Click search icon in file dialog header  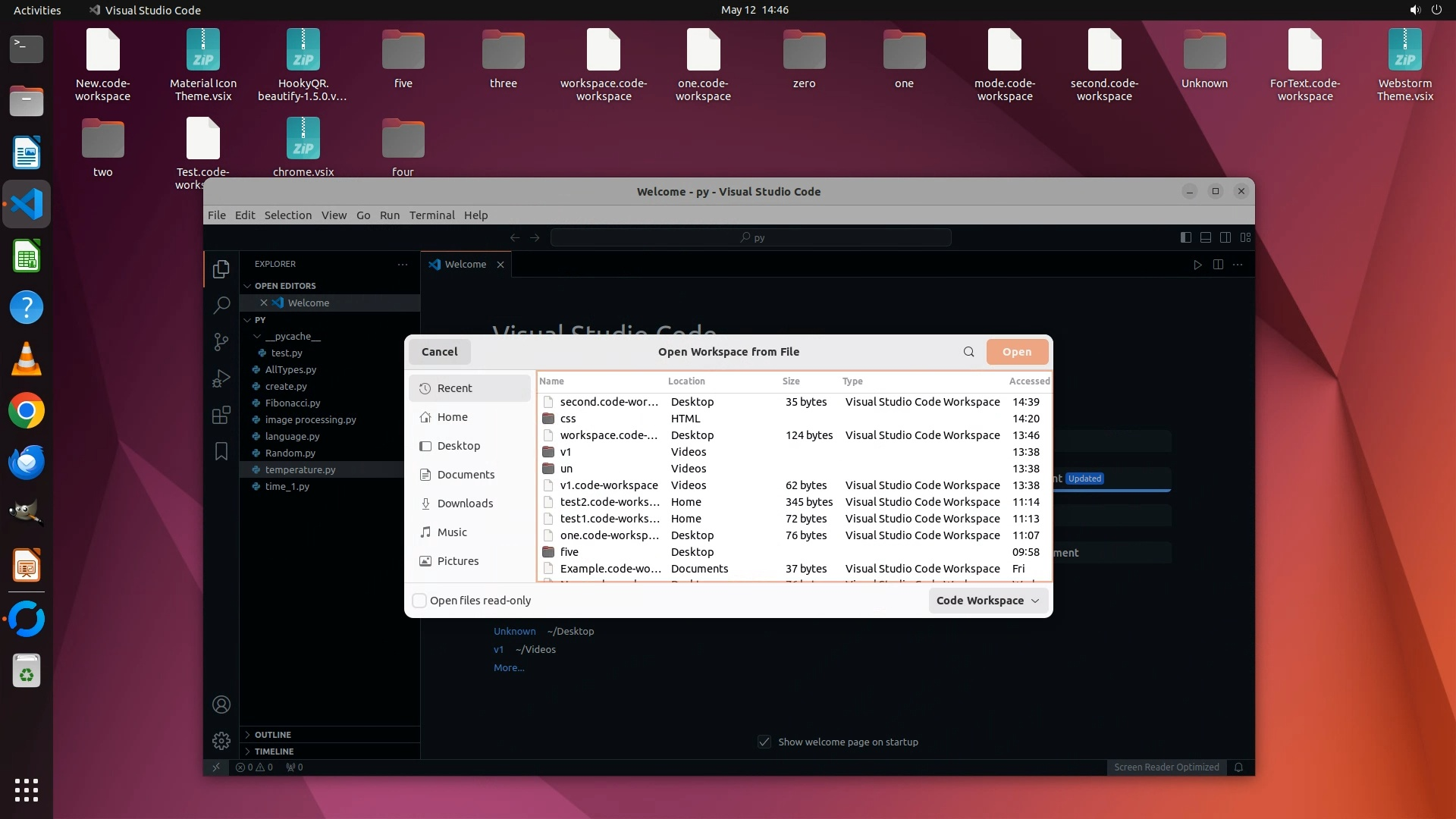point(968,352)
